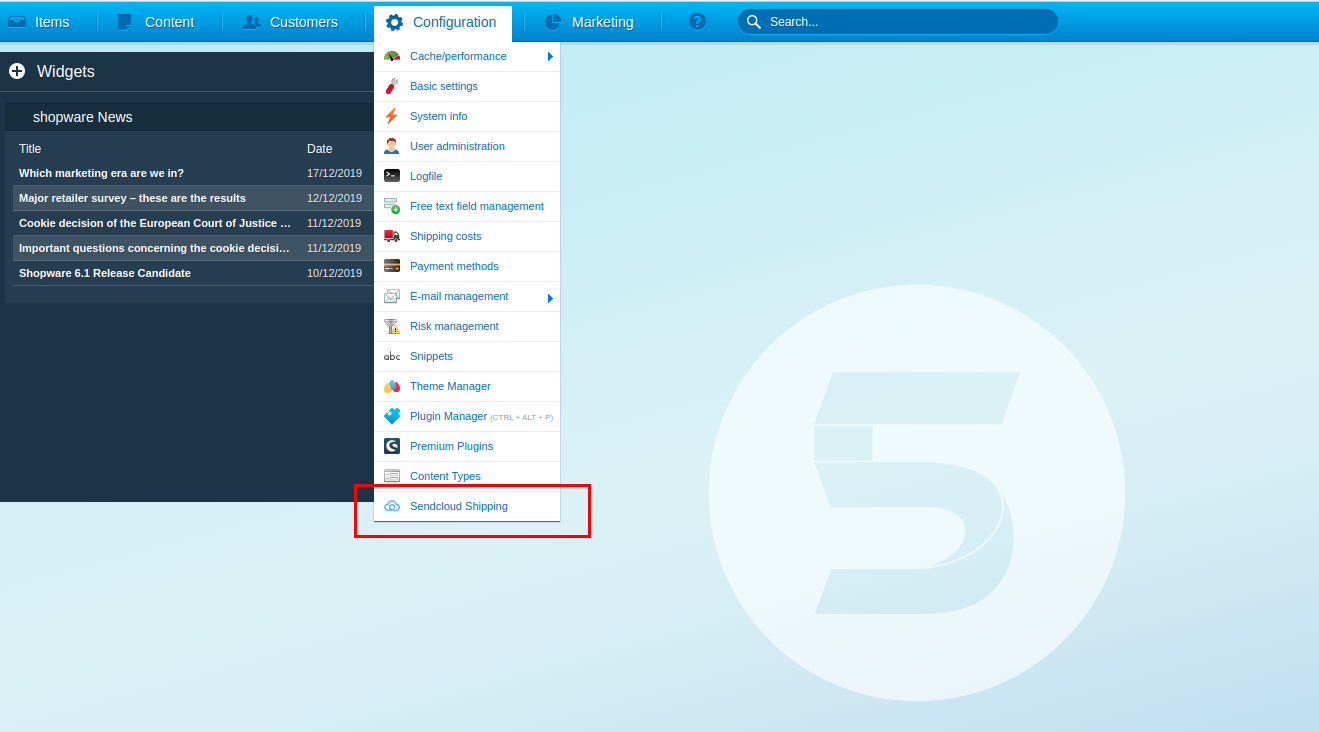Viewport: 1319px width, 732px height.
Task: Open Content Types entry
Action: click(467, 477)
